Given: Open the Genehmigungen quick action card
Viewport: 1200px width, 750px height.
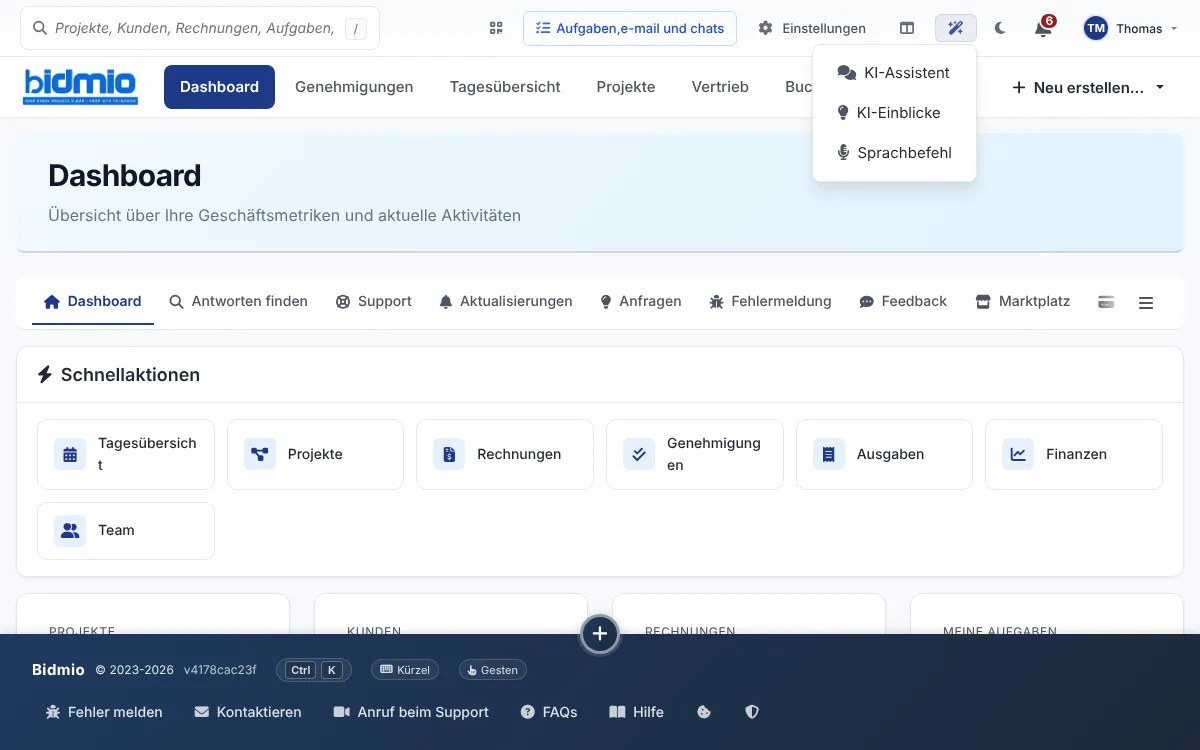Looking at the screenshot, I should [x=695, y=454].
